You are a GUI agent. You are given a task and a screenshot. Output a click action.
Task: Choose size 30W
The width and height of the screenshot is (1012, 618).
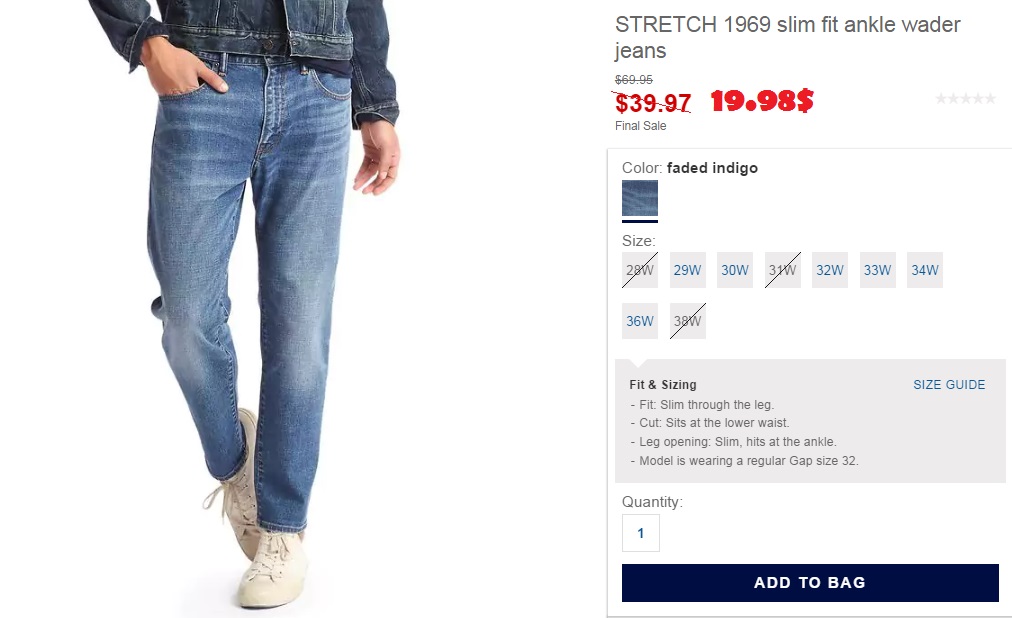click(x=734, y=270)
